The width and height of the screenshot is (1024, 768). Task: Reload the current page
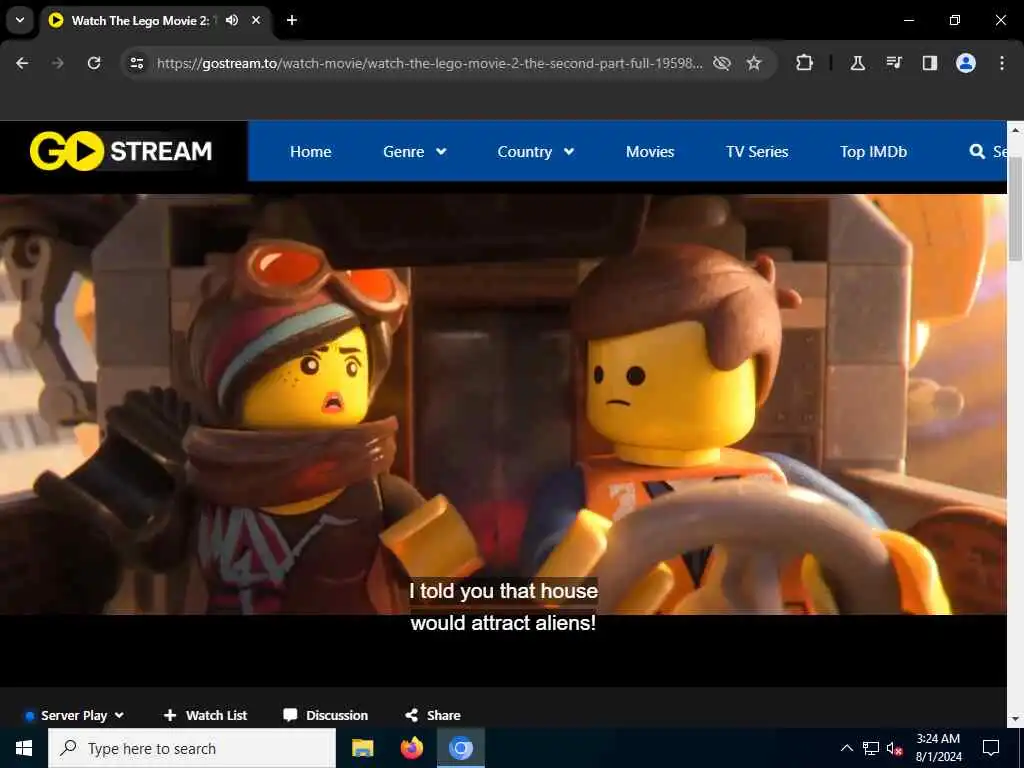click(94, 63)
